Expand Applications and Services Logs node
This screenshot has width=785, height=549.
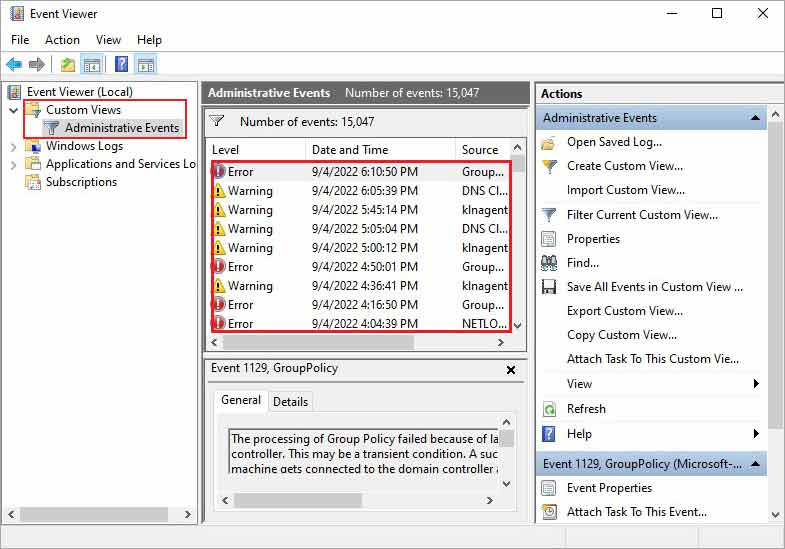click(14, 165)
